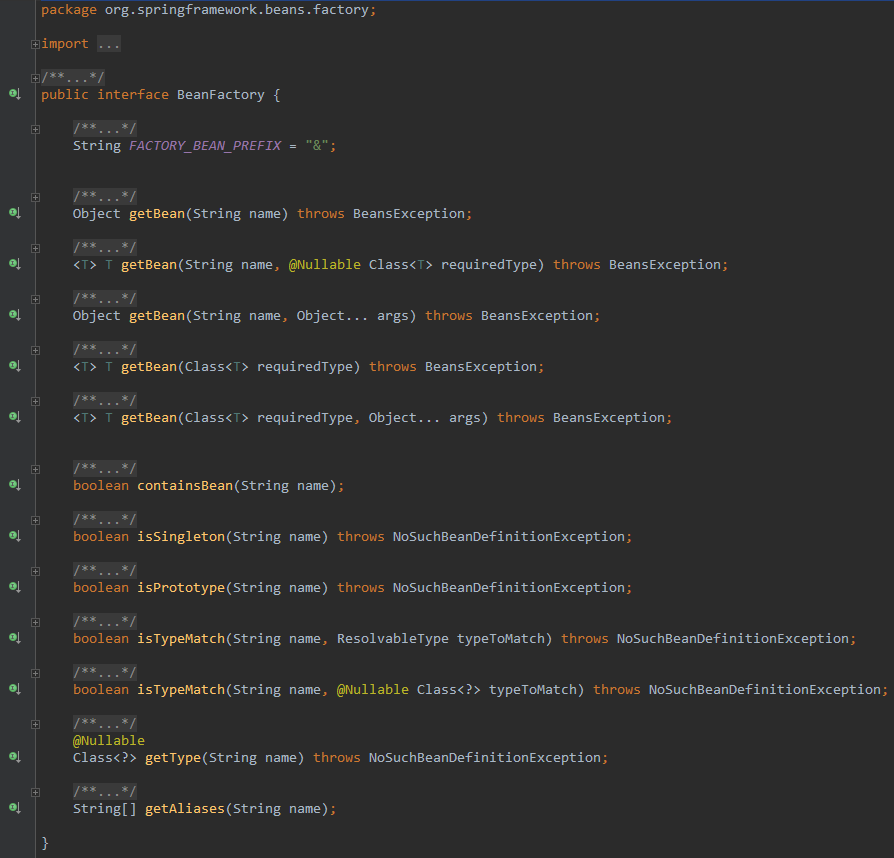Click the gutter icon next to isPrototype

coord(14,588)
